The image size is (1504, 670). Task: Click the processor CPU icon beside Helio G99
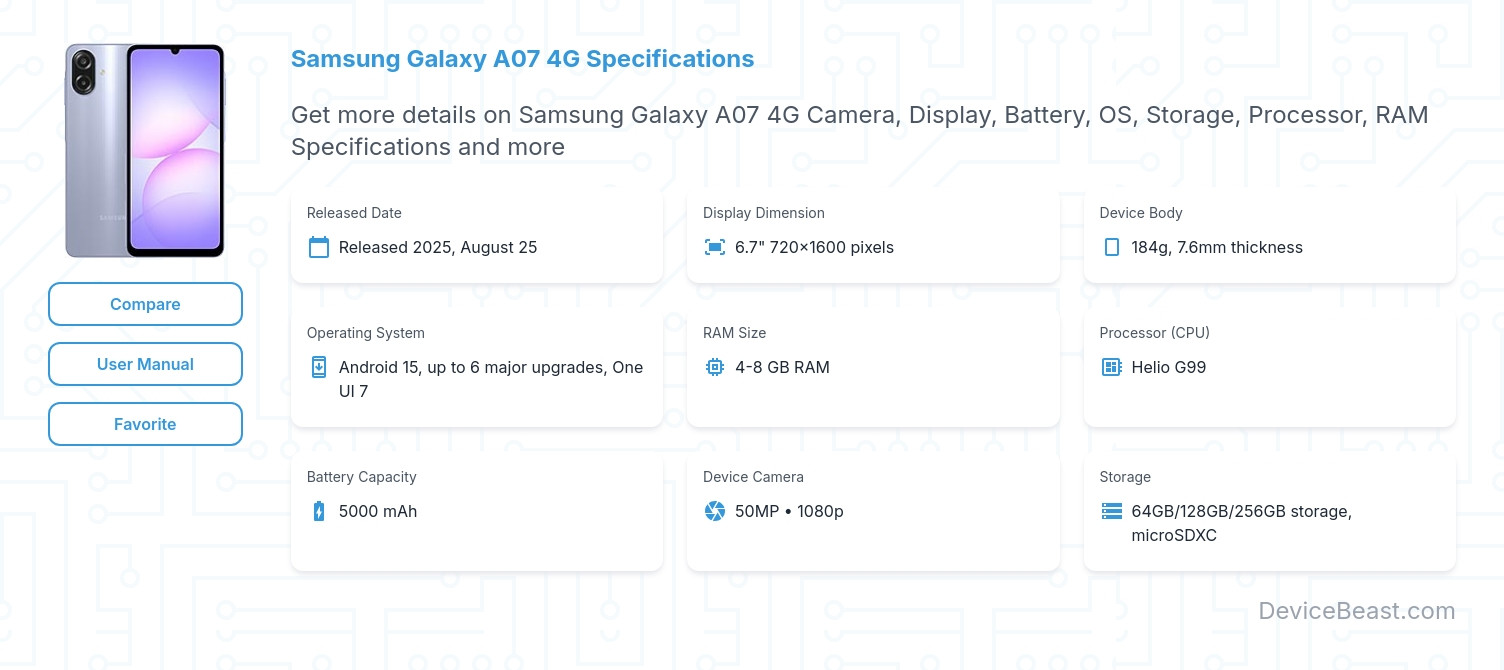coord(1111,367)
